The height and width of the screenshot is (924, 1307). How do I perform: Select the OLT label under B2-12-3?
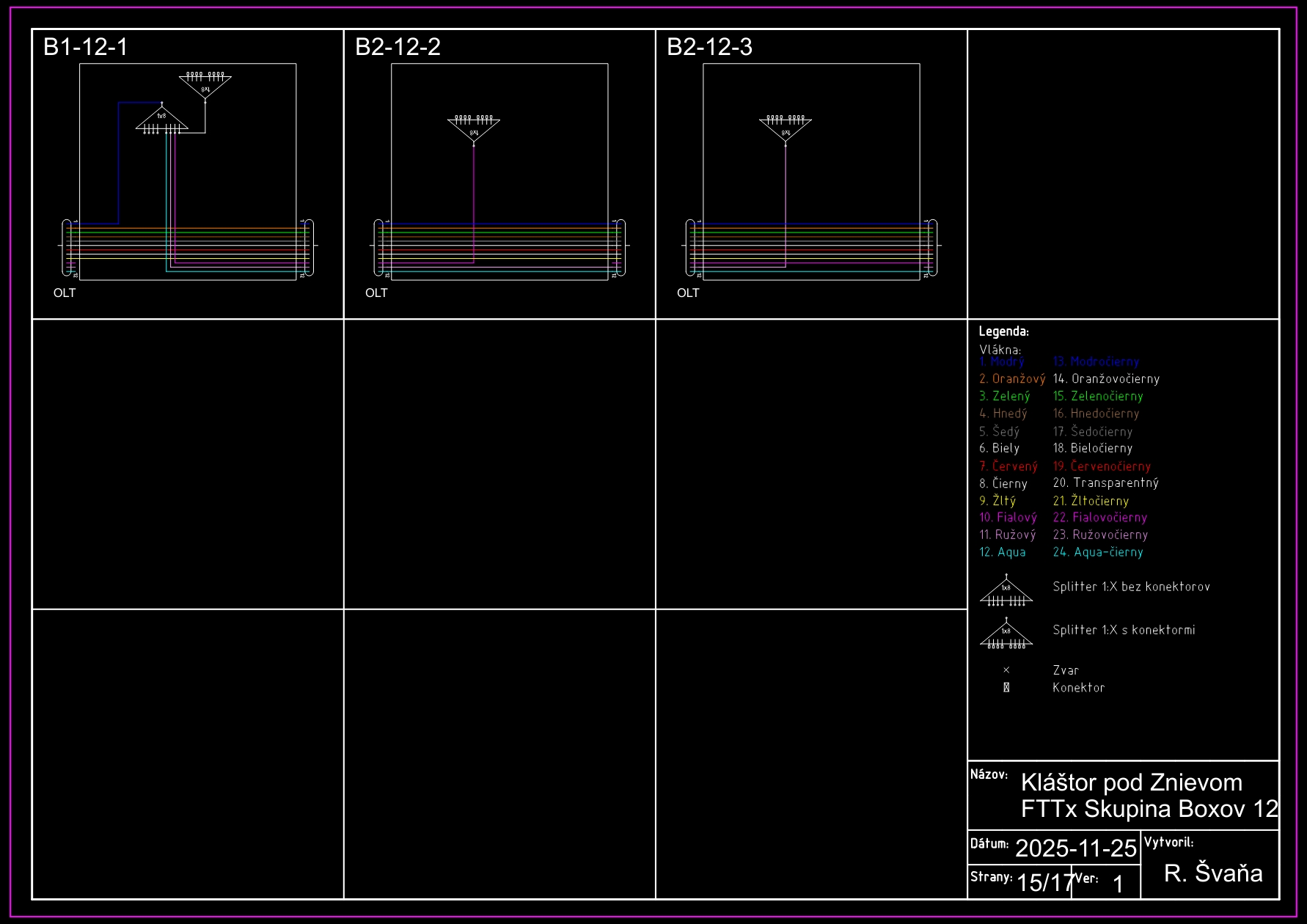coord(688,293)
